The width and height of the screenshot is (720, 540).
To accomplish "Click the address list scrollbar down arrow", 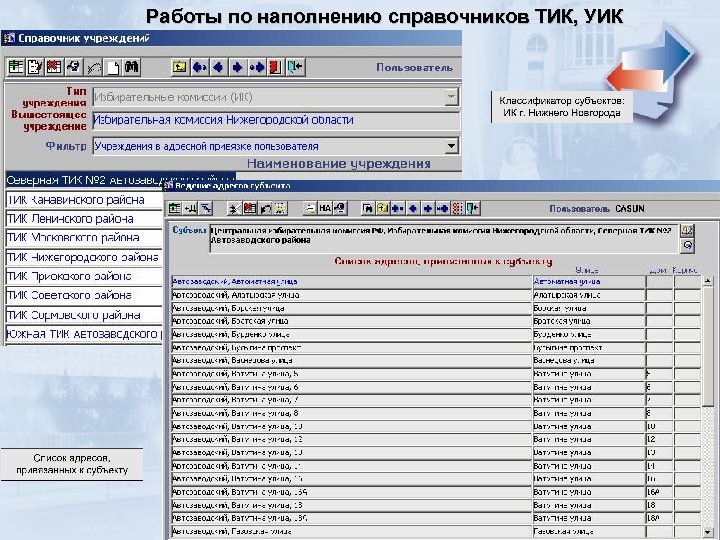I will pyautogui.click(x=708, y=532).
